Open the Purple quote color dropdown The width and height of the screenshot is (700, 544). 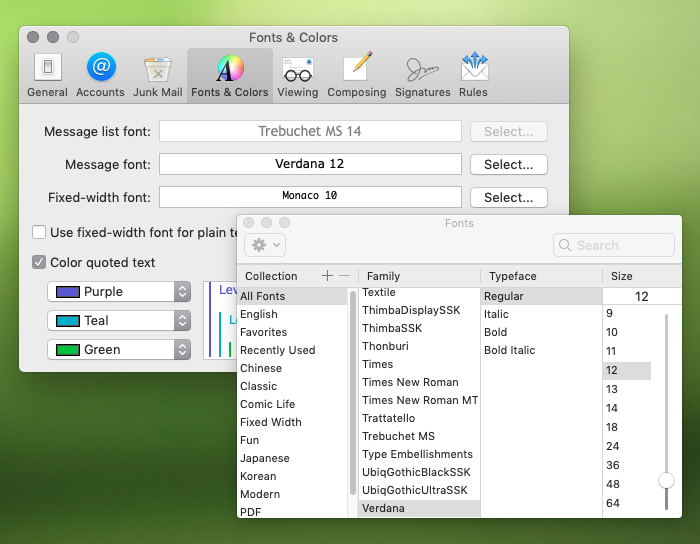tap(118, 292)
